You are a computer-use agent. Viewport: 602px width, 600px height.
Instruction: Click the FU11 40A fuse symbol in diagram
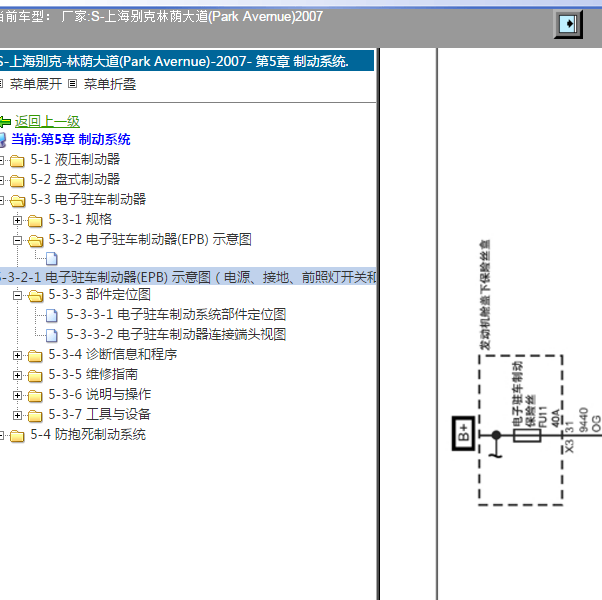click(527, 435)
